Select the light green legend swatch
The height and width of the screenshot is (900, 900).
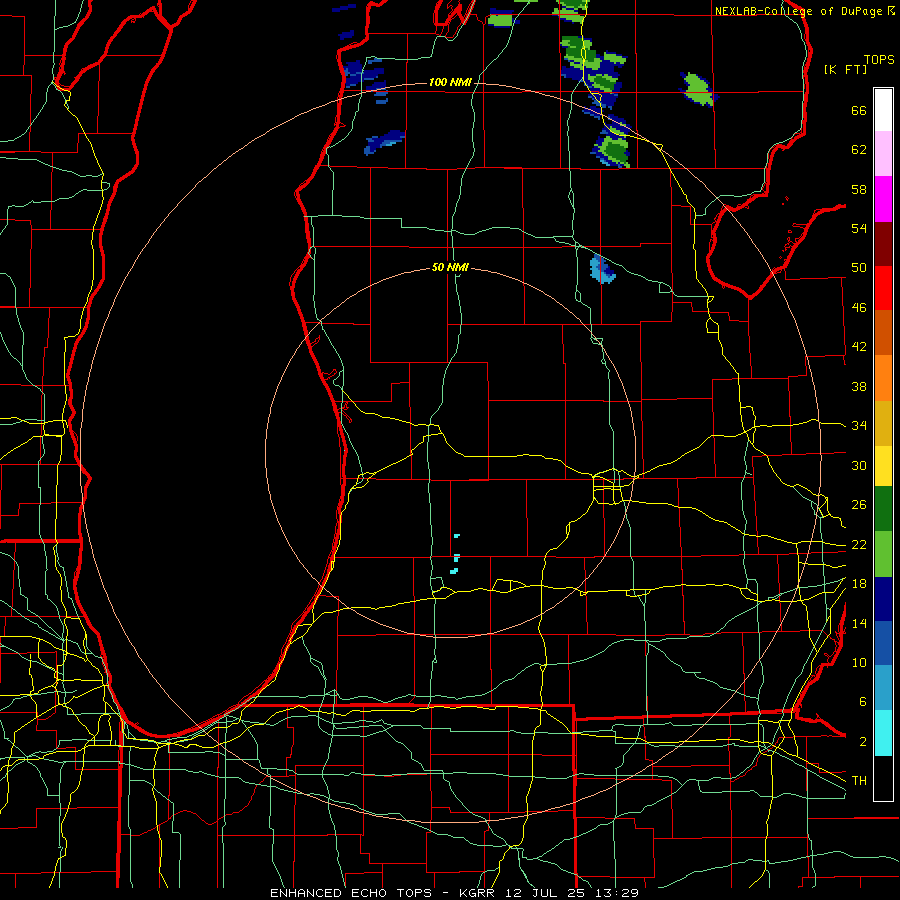pyautogui.click(x=883, y=554)
